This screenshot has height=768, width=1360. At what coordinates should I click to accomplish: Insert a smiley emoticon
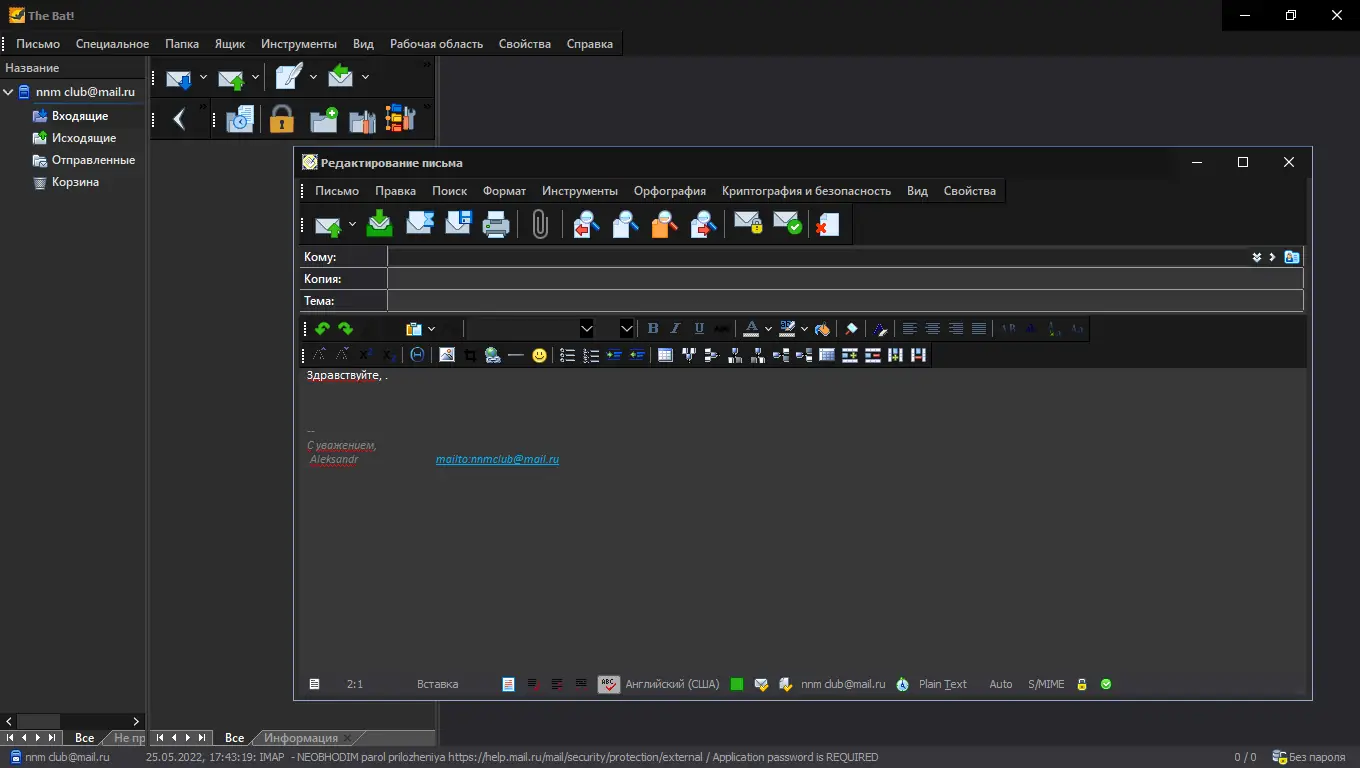(x=539, y=355)
